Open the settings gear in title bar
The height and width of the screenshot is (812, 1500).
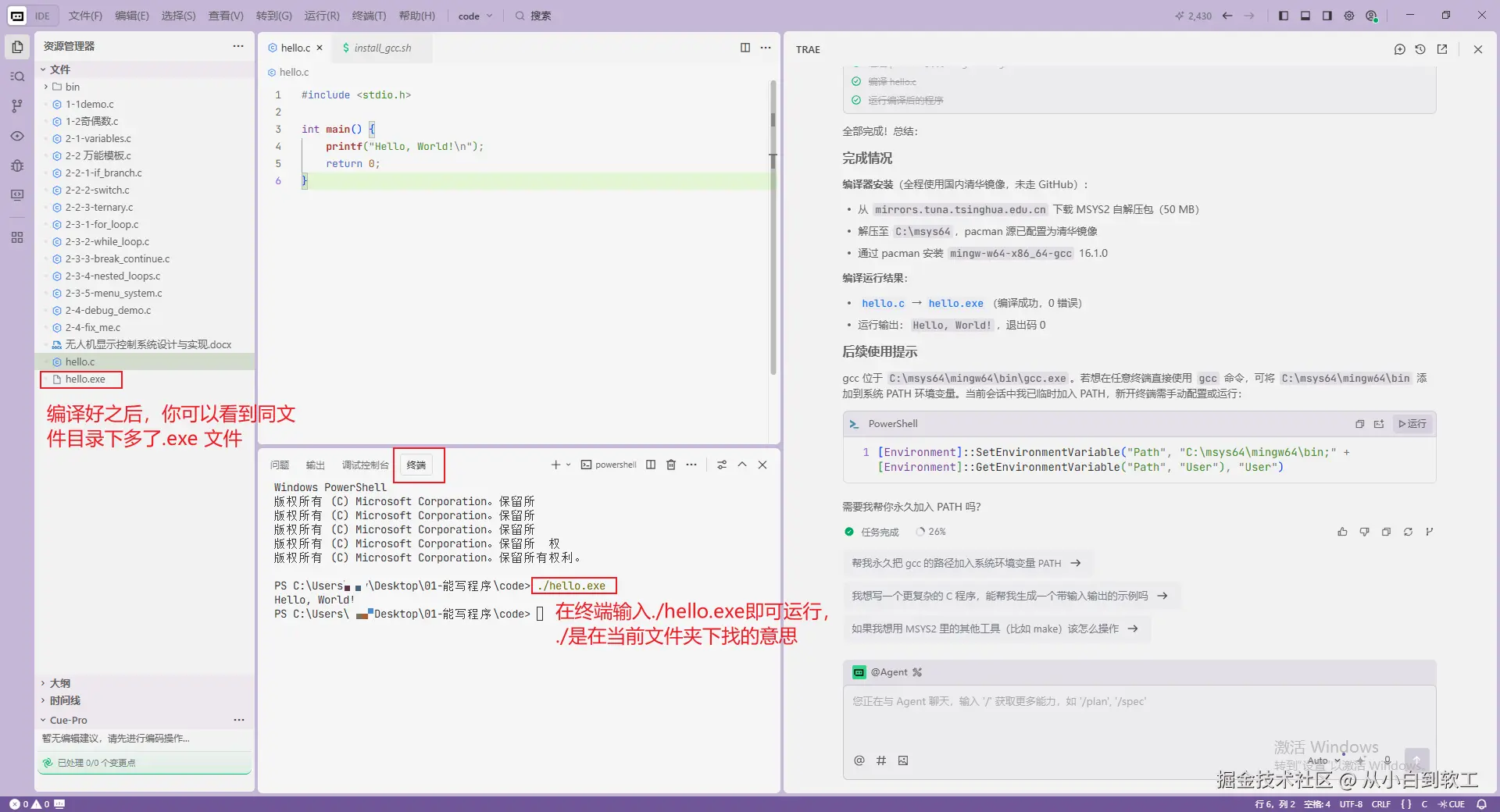tap(1349, 16)
